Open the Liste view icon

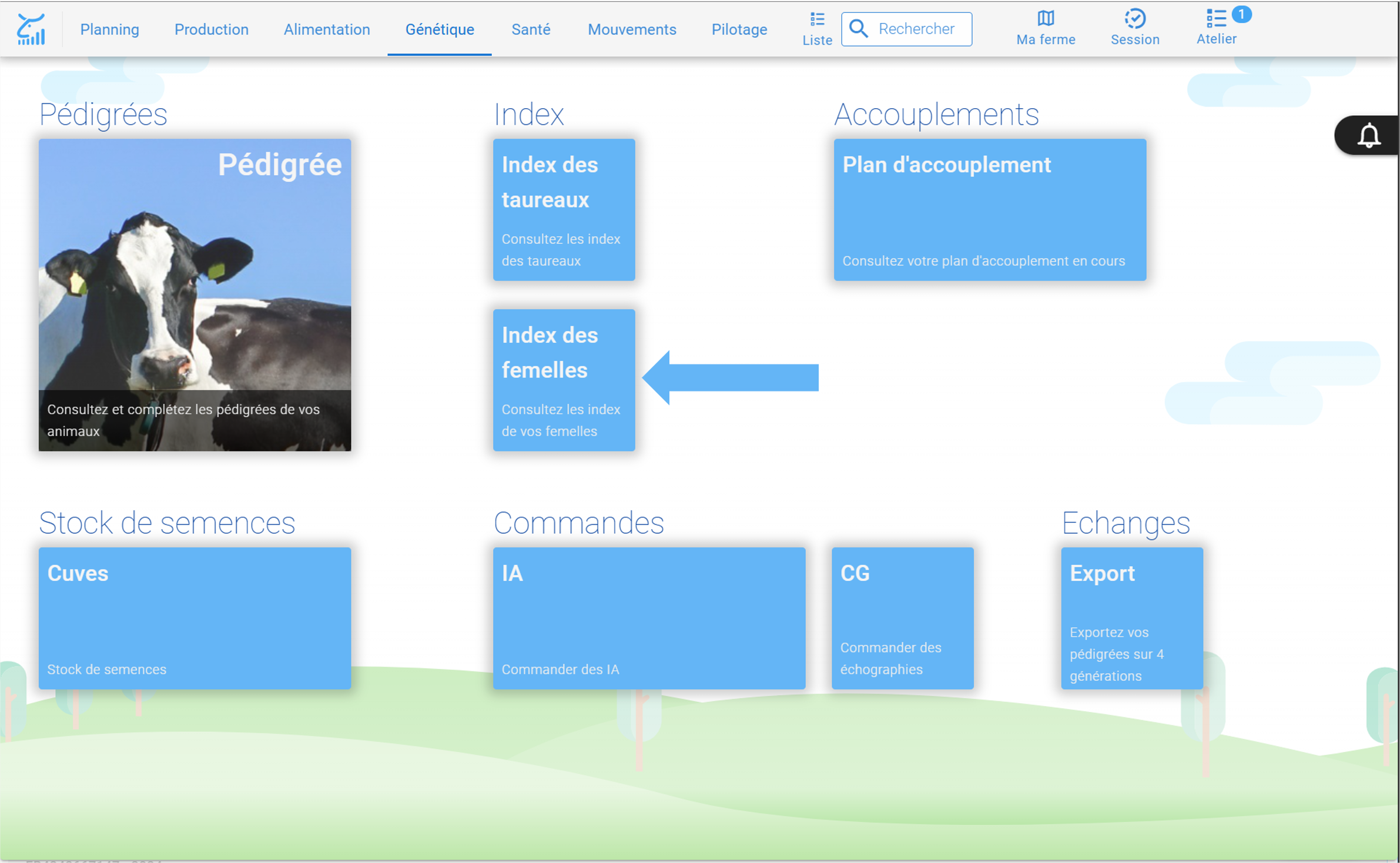(817, 19)
